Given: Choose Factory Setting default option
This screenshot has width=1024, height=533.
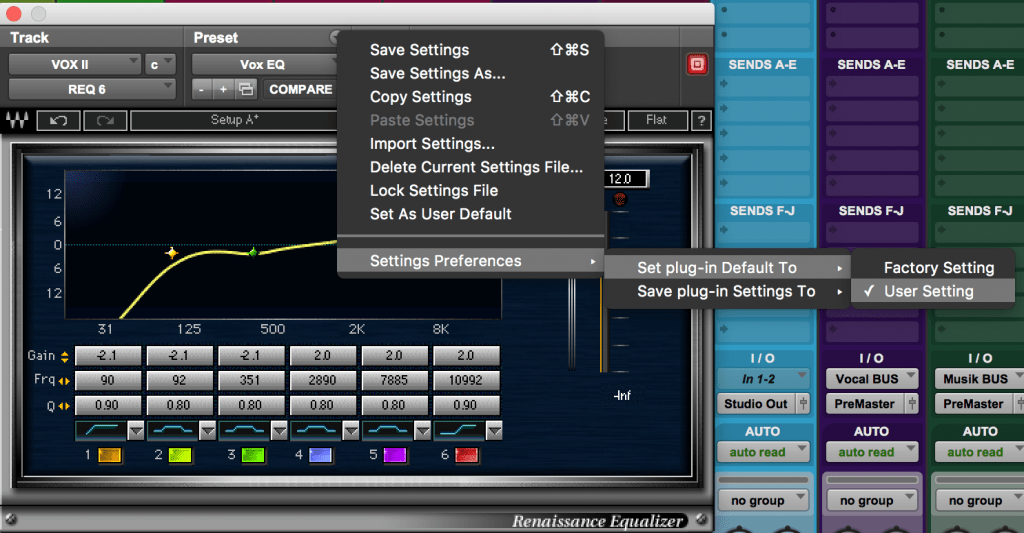Looking at the screenshot, I should coord(933,268).
